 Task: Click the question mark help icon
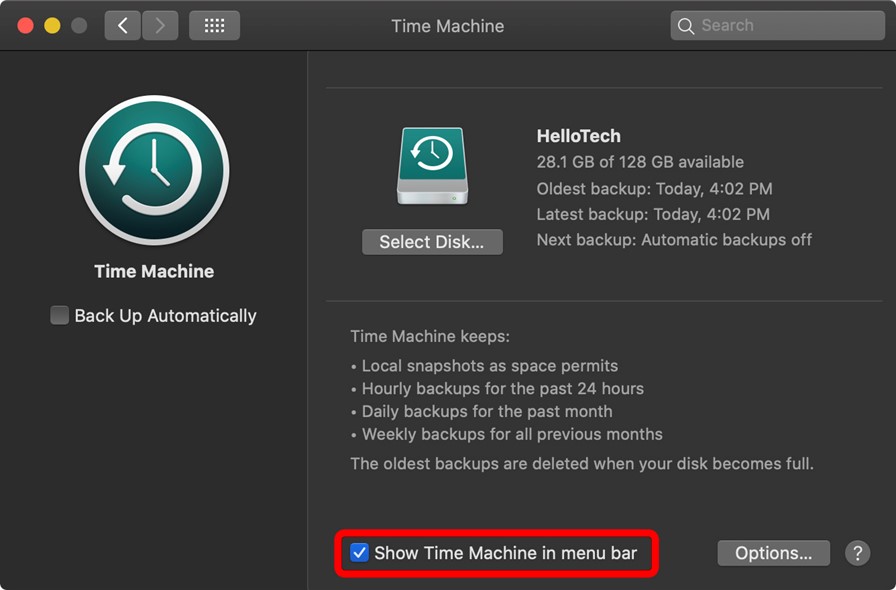857,553
